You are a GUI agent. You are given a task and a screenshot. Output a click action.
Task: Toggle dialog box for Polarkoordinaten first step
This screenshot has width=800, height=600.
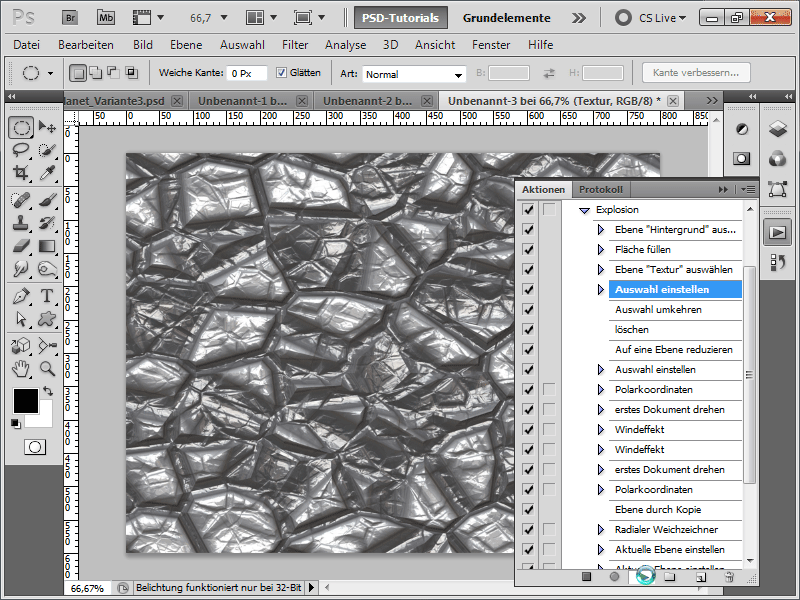[549, 390]
